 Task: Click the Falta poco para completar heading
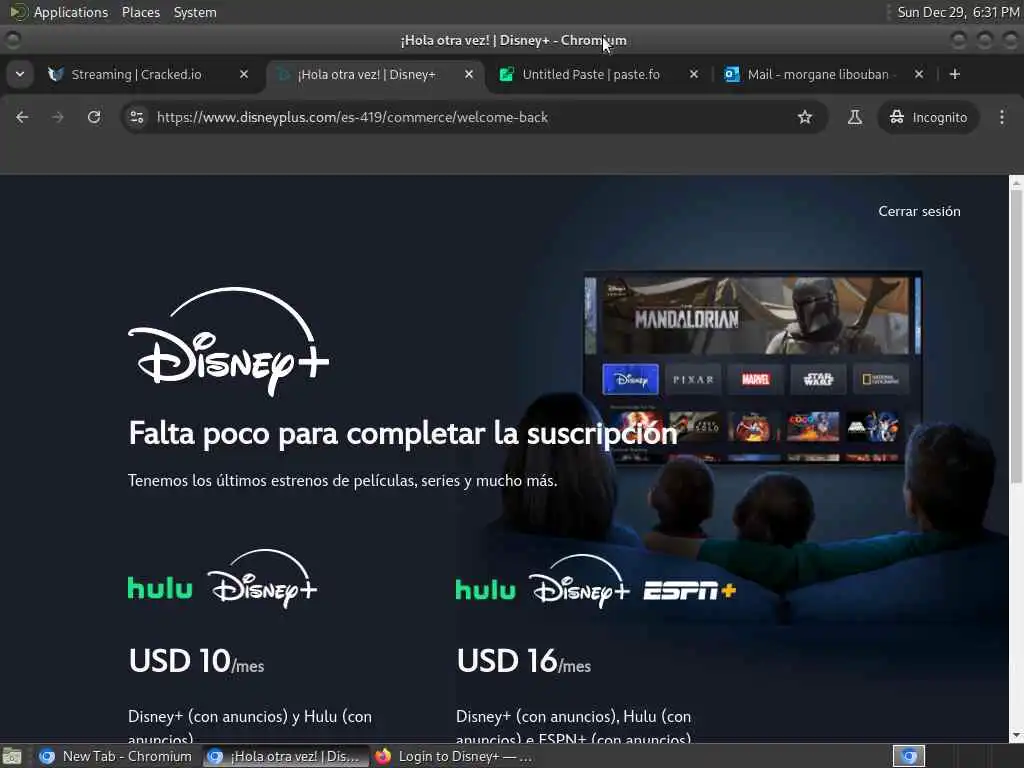point(402,434)
